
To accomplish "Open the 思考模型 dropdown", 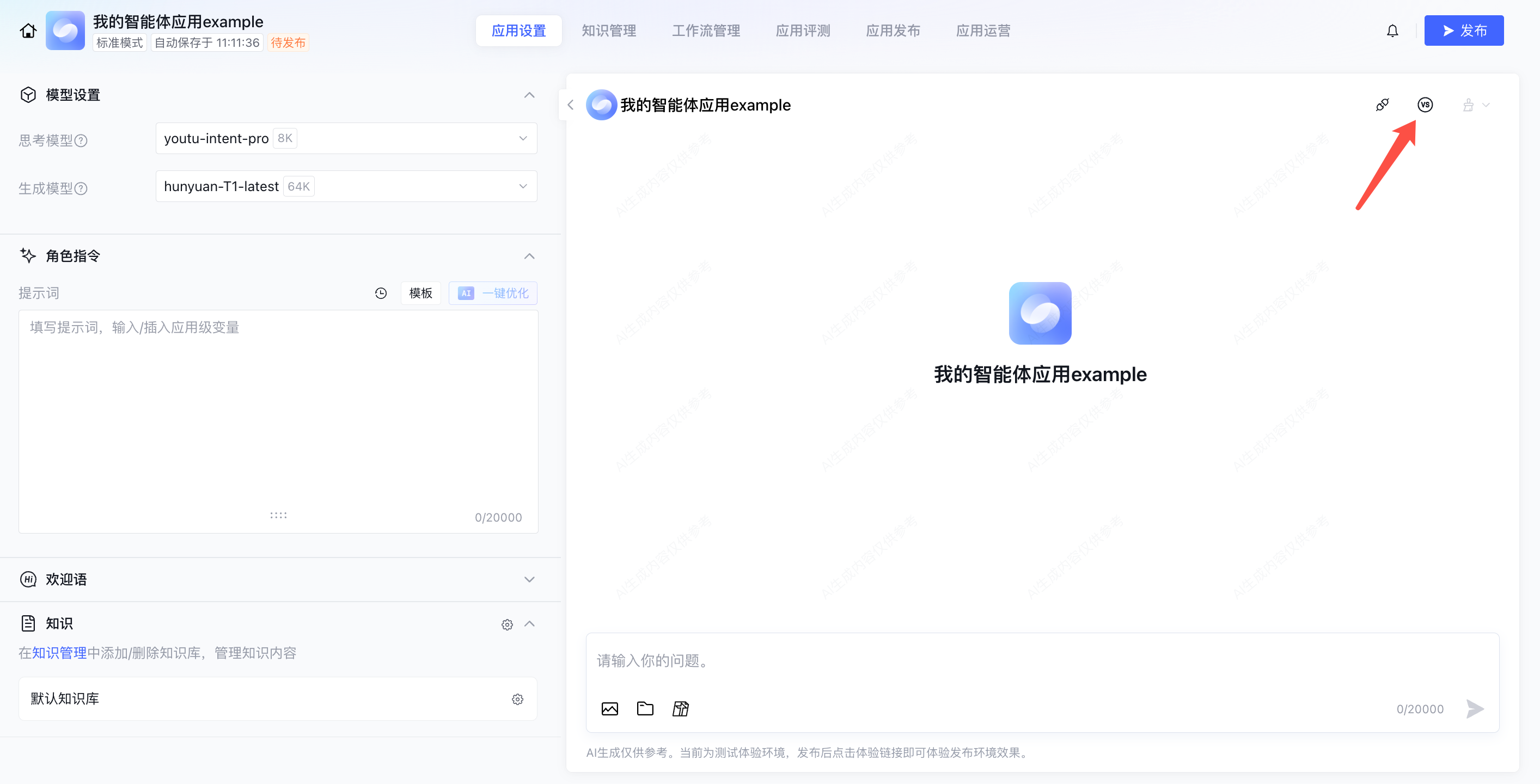I will (346, 139).
